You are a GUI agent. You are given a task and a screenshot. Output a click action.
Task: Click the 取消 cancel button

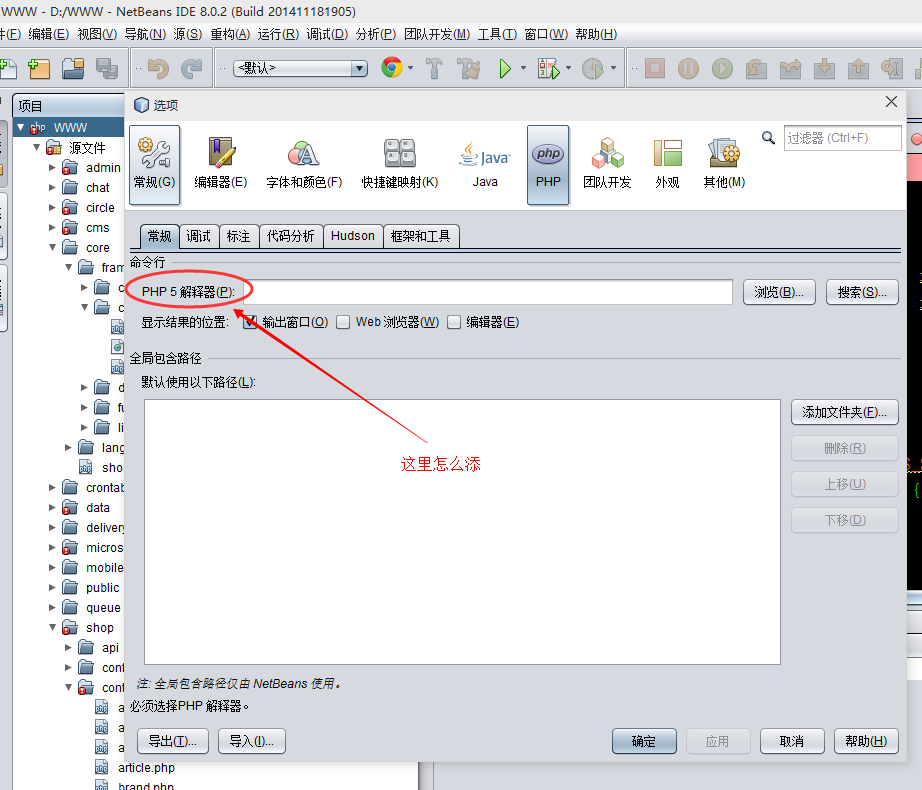[792, 741]
